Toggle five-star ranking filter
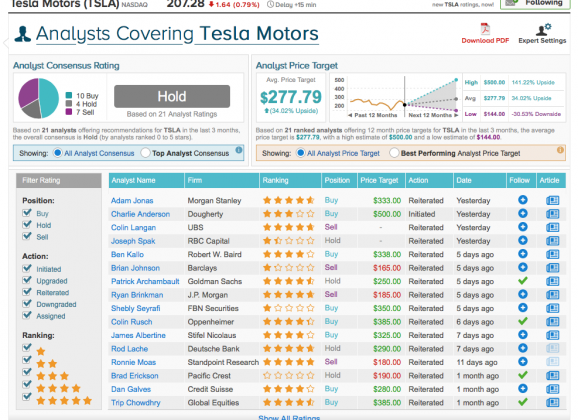Image resolution: width=578 pixels, height=420 pixels. (x=27, y=397)
